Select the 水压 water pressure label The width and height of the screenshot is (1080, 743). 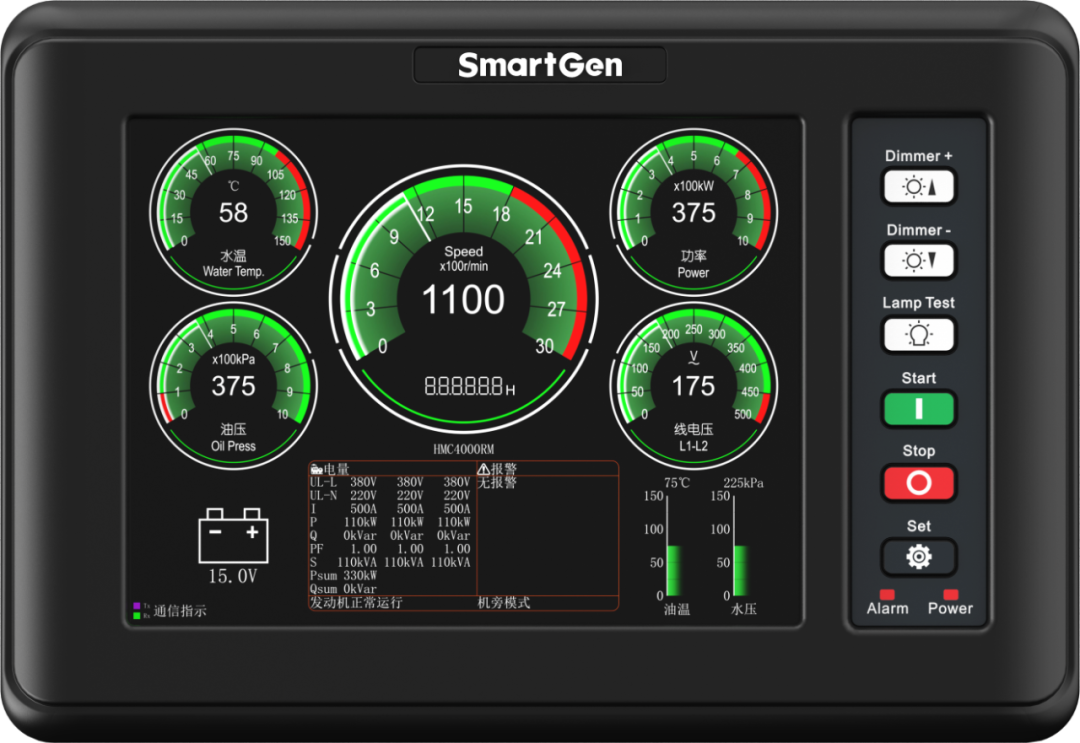pyautogui.click(x=743, y=609)
